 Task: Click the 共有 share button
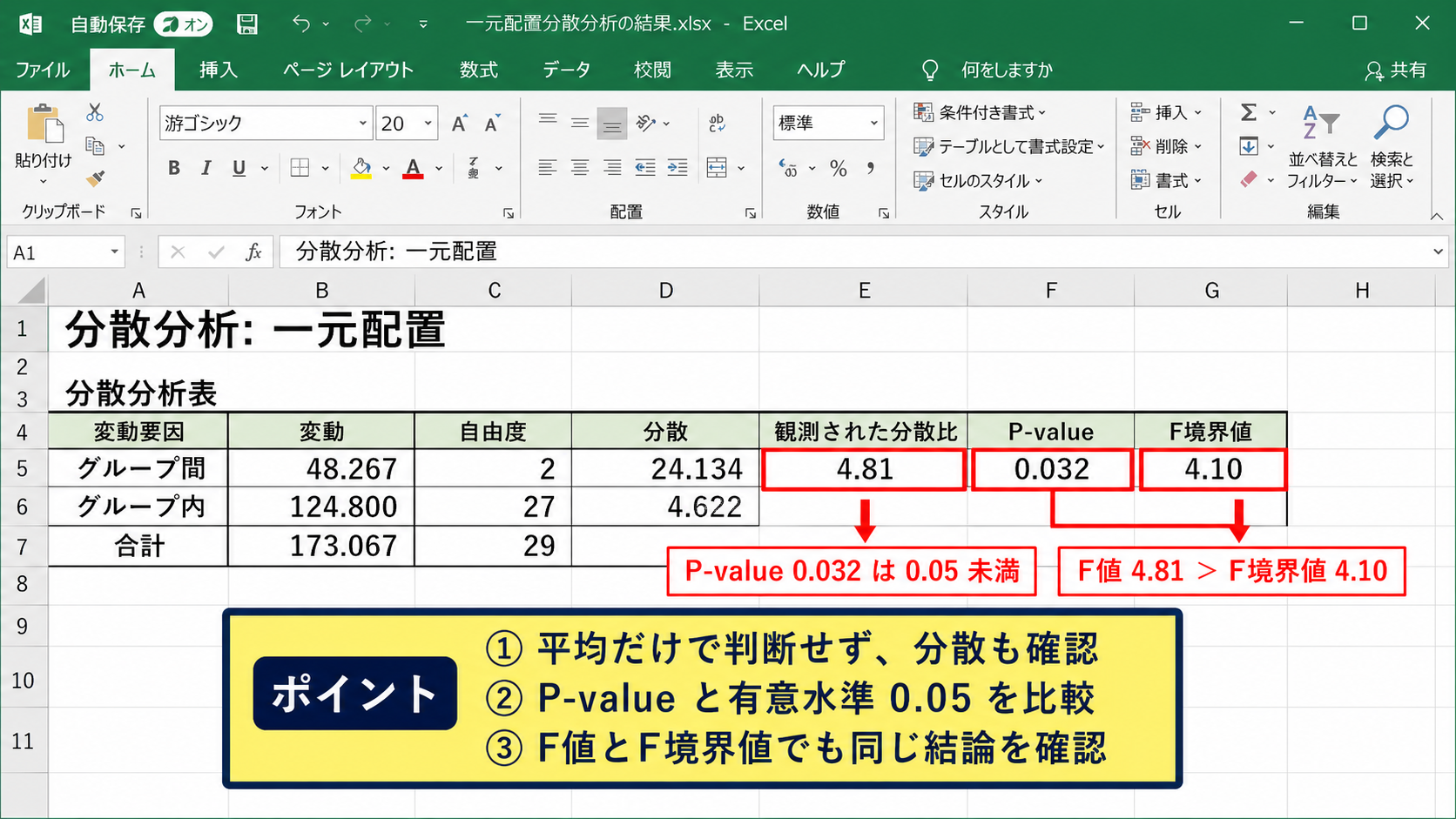coord(1395,70)
